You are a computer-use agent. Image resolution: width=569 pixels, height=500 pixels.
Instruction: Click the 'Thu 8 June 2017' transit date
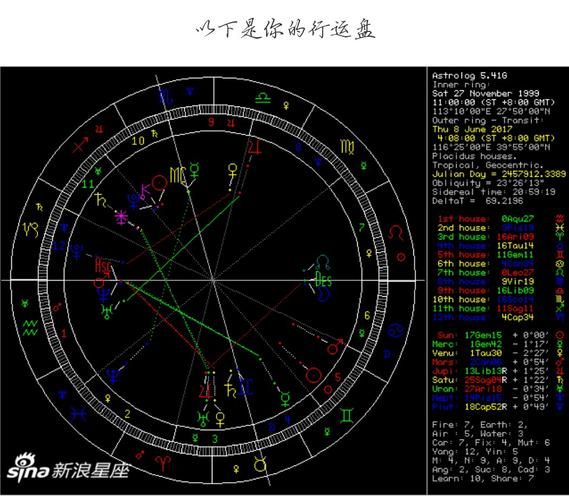(472, 129)
